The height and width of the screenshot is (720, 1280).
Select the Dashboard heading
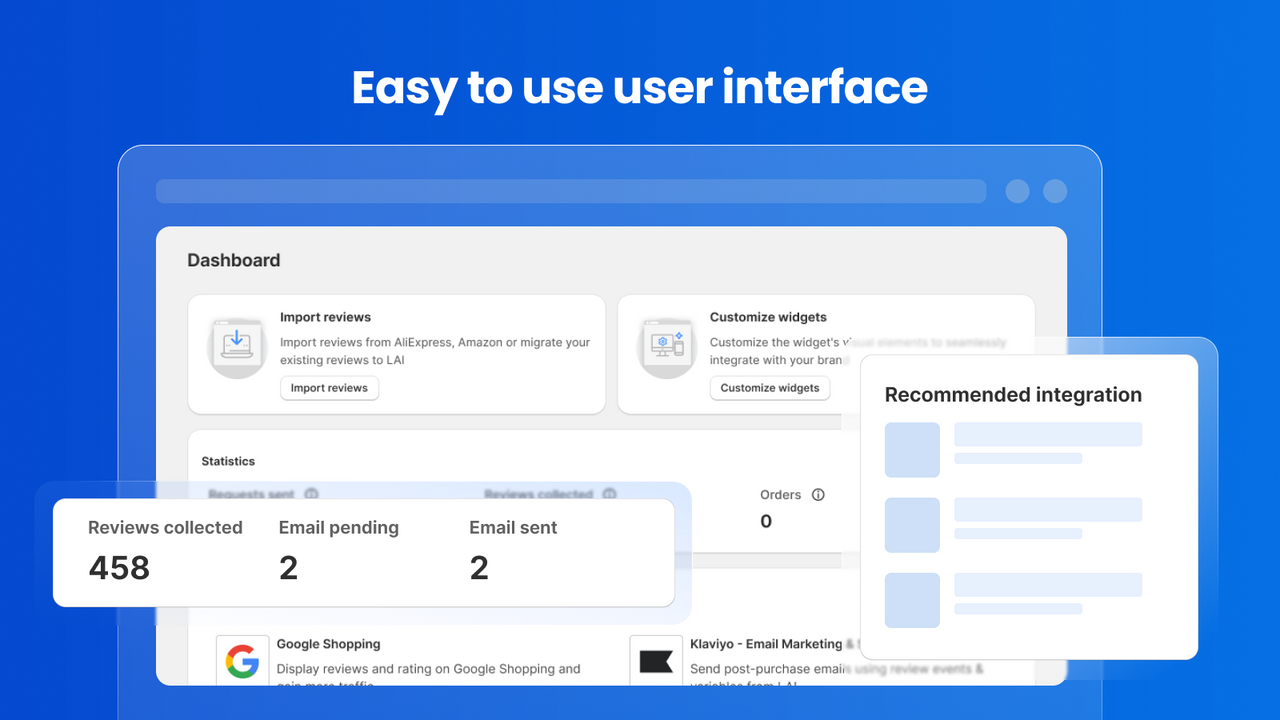point(233,260)
